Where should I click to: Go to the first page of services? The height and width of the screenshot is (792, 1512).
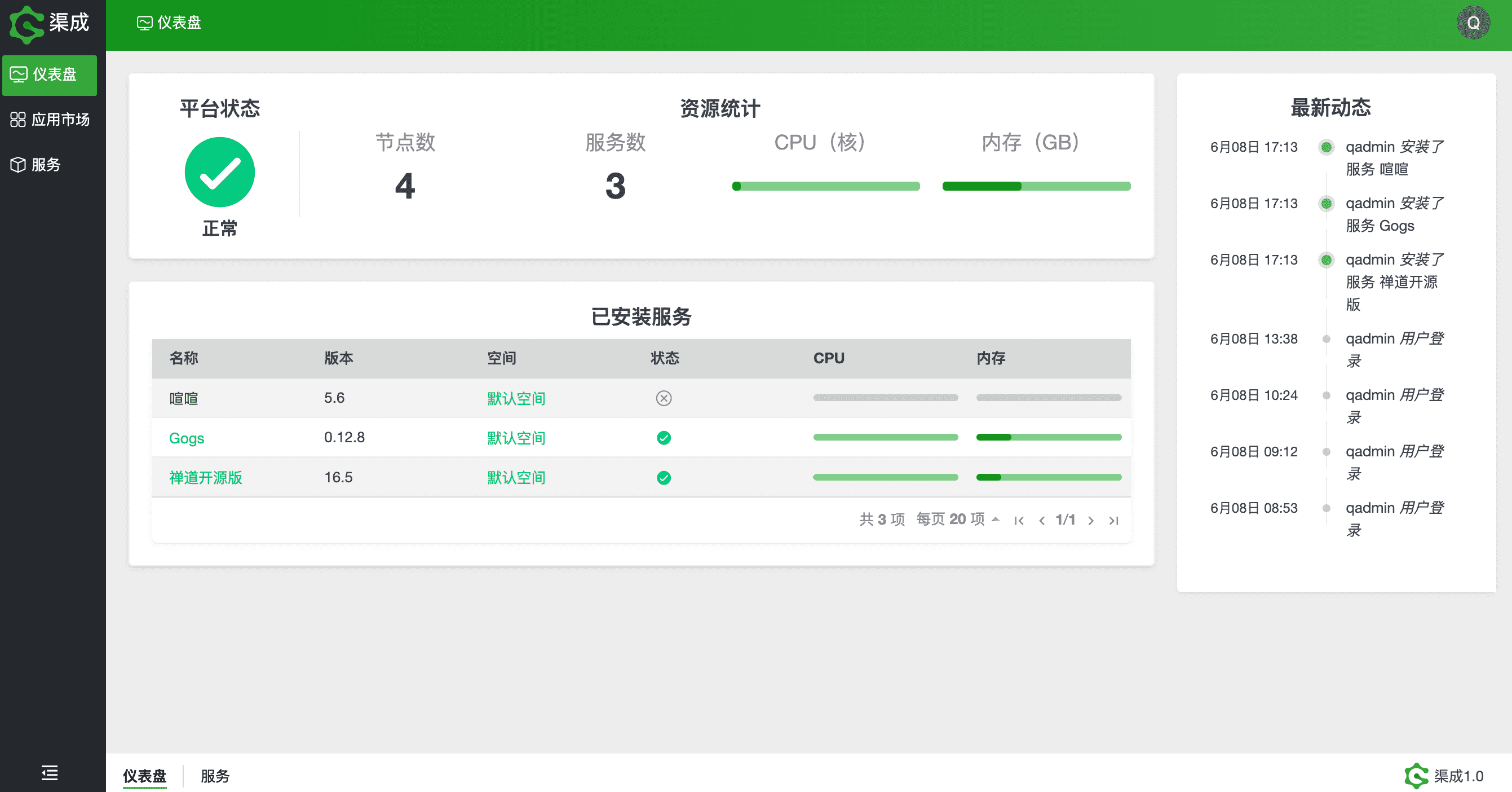pyautogui.click(x=1019, y=520)
